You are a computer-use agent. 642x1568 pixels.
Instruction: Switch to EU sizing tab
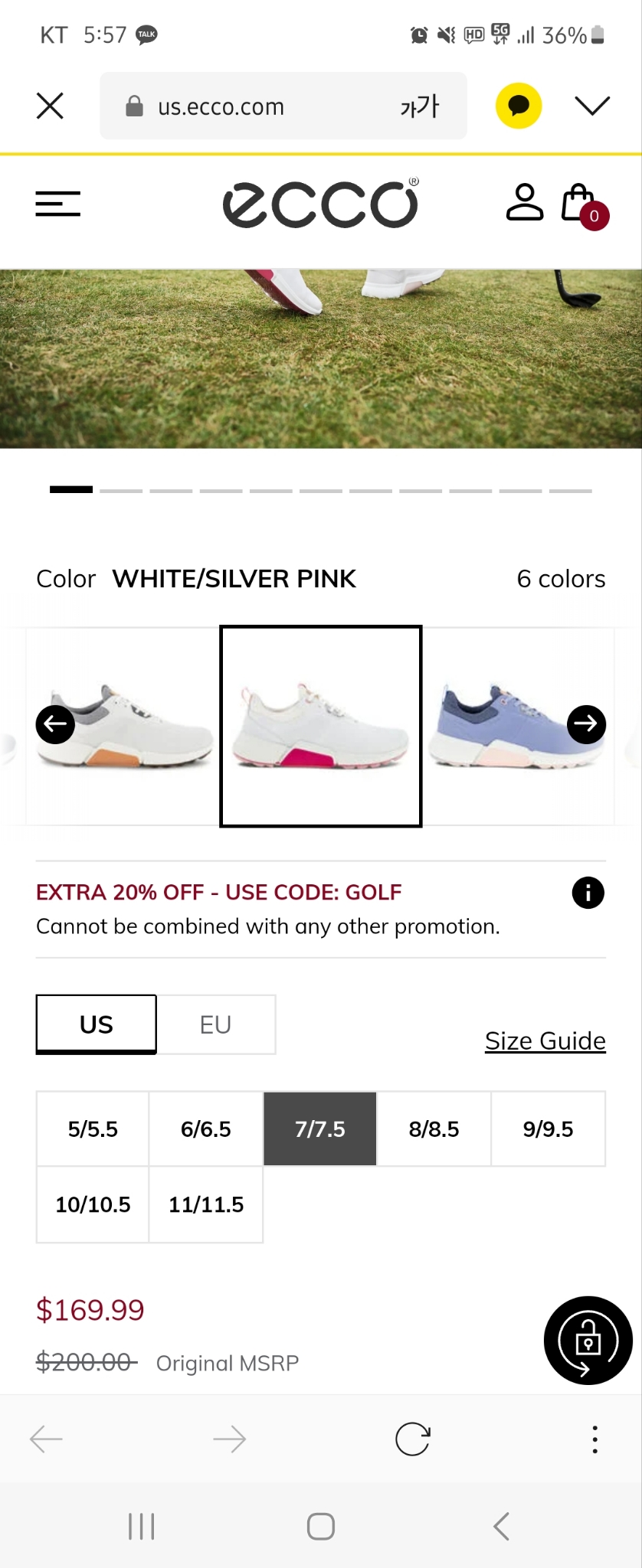point(216,1024)
